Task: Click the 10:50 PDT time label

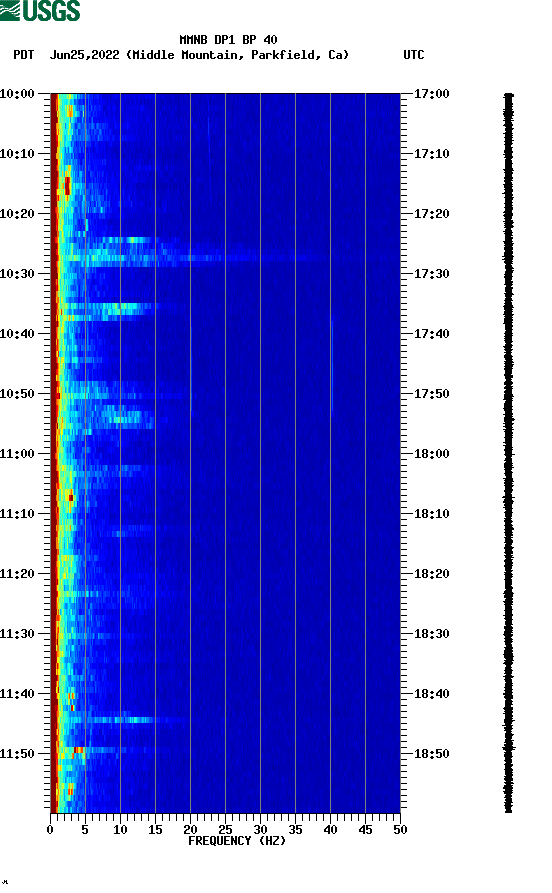Action: [17, 394]
